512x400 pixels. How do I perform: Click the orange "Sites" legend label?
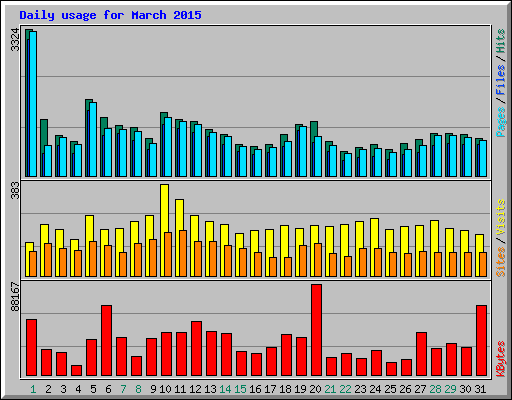point(501,262)
